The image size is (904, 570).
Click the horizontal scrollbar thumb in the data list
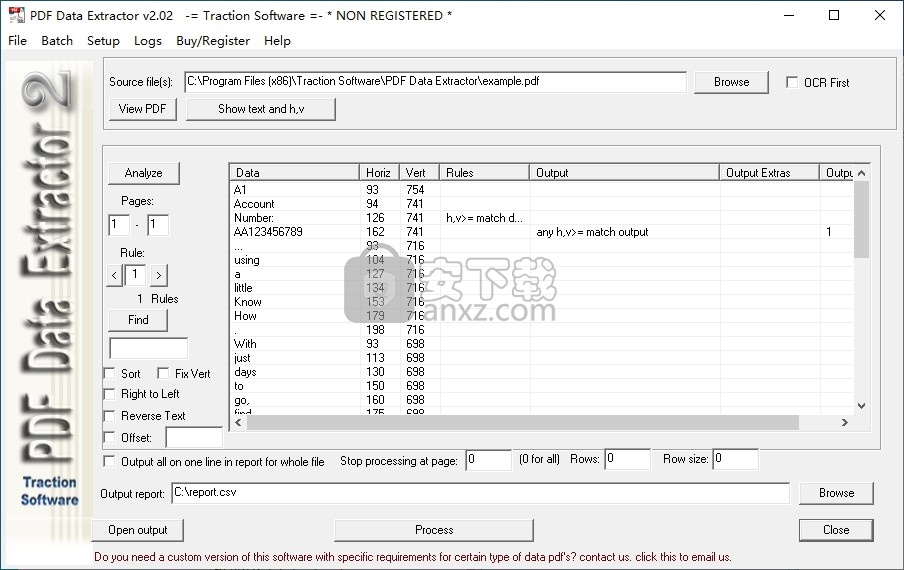click(522, 422)
